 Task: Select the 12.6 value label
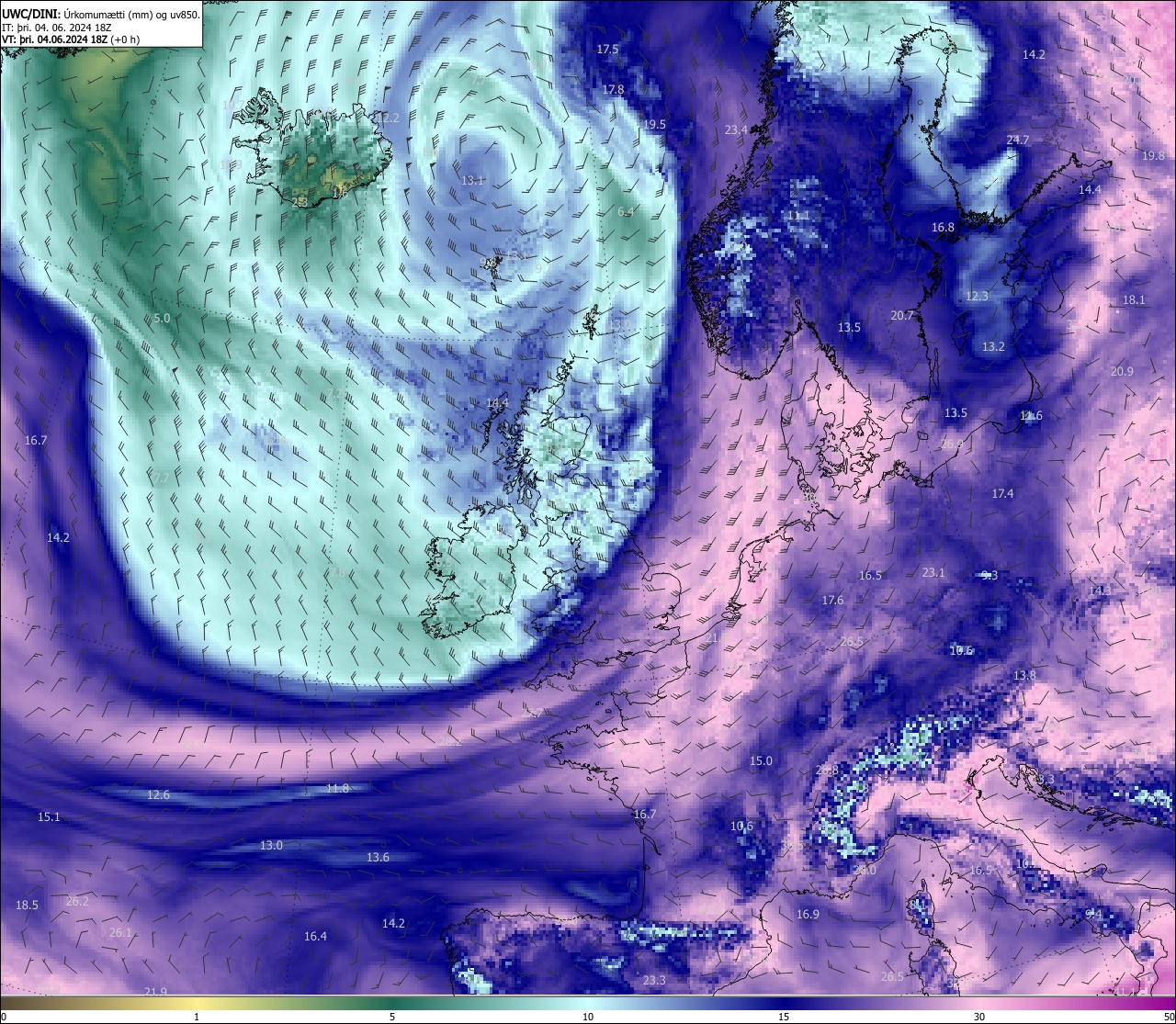159,795
